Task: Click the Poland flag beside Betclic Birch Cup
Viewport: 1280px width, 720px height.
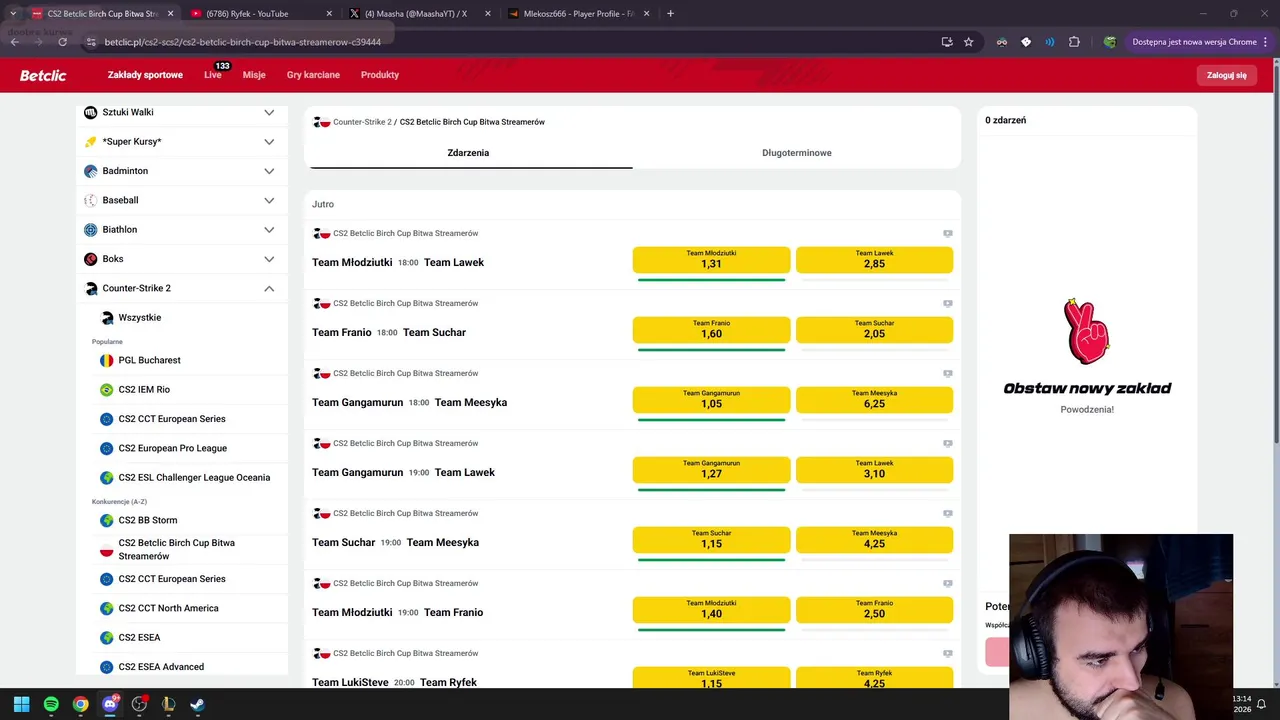Action: tap(107, 549)
